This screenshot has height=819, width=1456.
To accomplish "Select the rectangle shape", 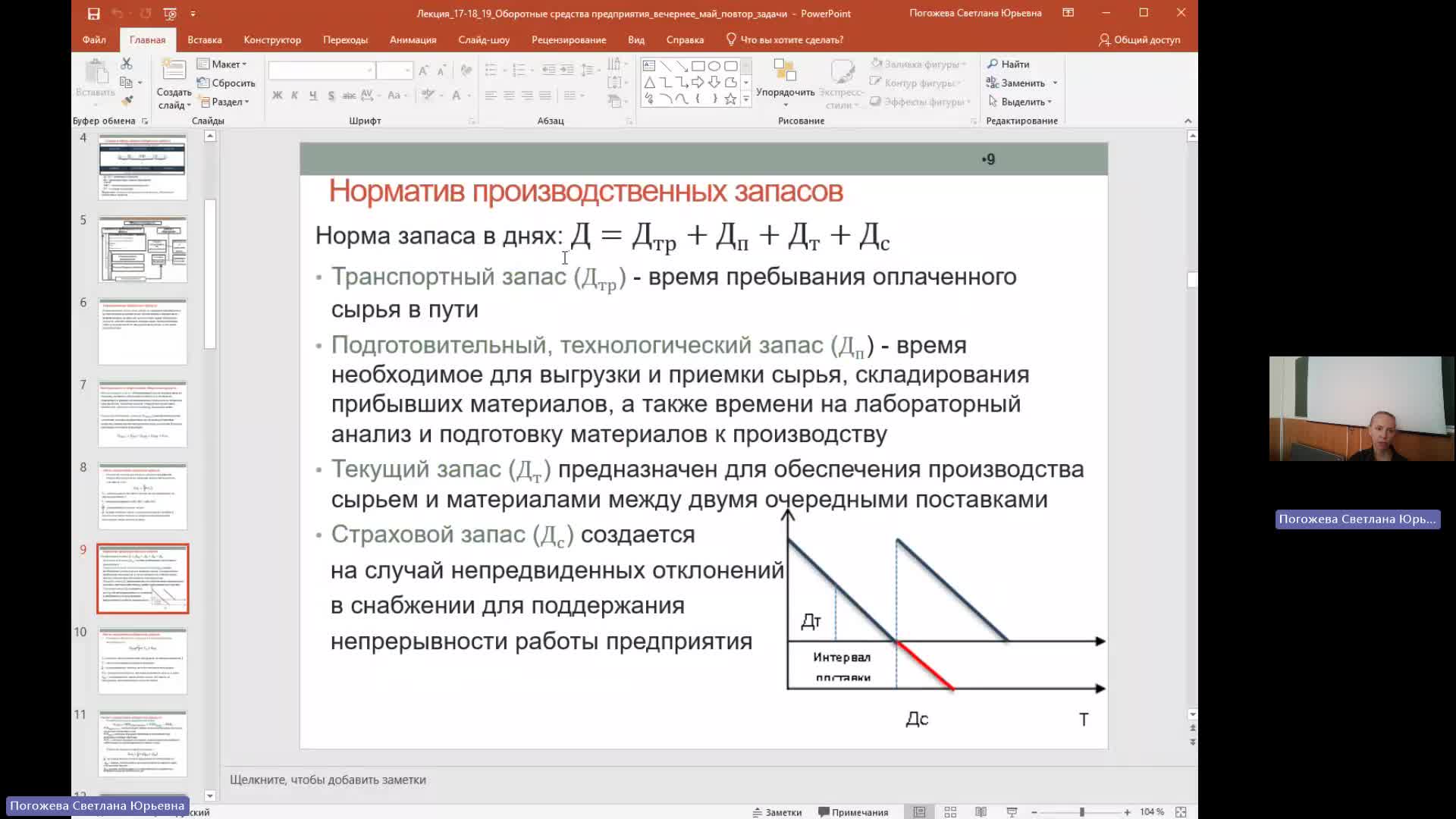I will pos(698,66).
